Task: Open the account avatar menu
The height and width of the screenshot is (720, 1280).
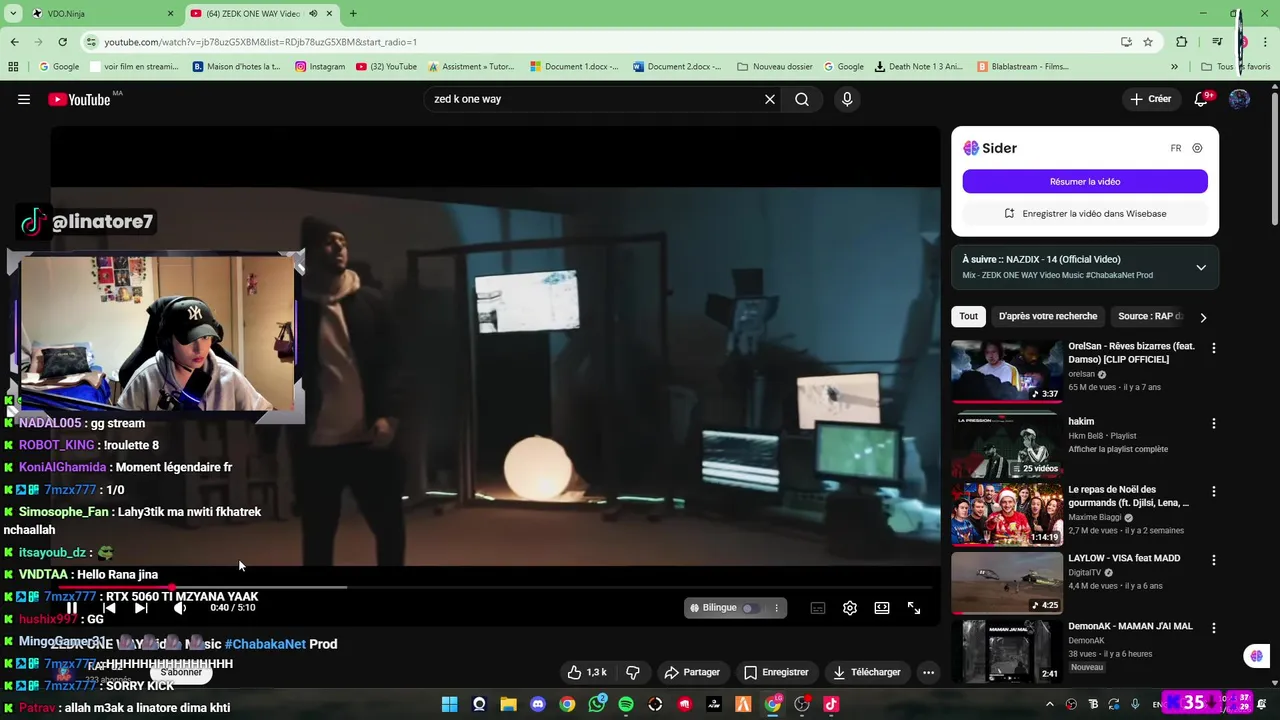Action: click(1239, 99)
